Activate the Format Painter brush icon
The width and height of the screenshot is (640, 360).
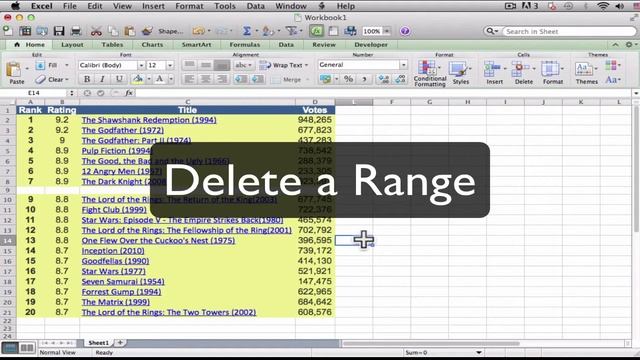[x=147, y=31]
